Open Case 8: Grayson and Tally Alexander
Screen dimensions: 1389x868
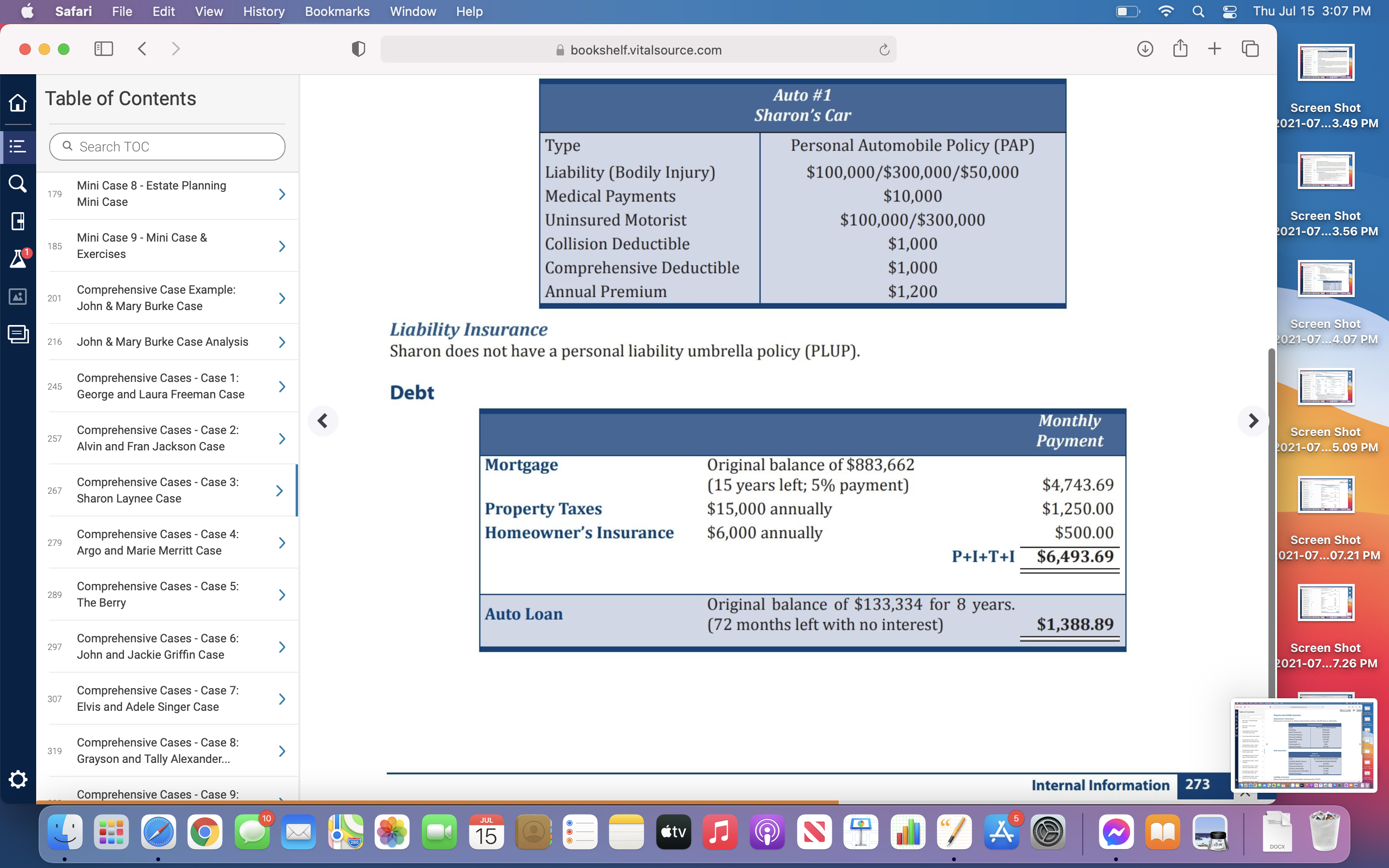pyautogui.click(x=167, y=751)
